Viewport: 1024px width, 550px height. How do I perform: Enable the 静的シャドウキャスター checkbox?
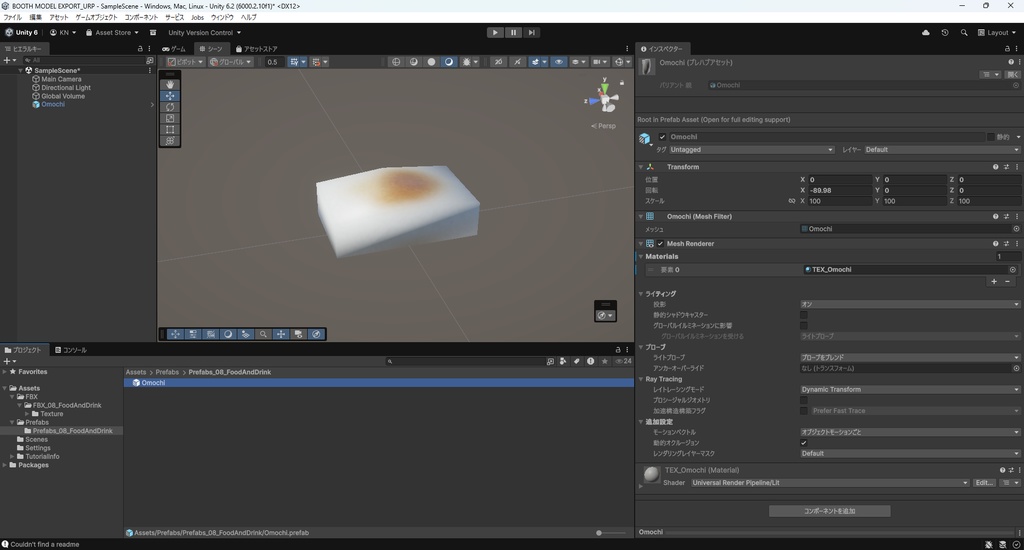click(x=804, y=315)
